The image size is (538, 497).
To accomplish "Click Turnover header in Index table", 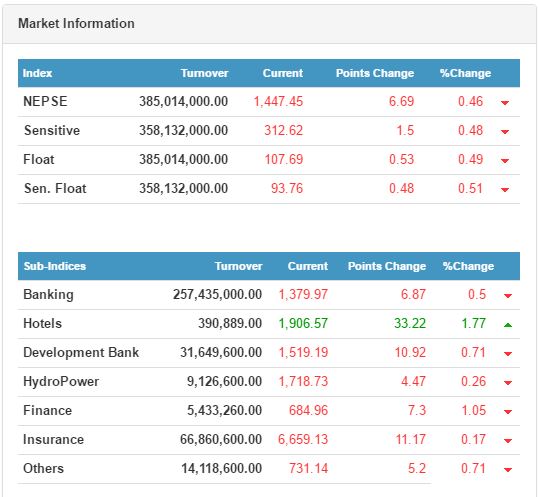I will [x=204, y=73].
